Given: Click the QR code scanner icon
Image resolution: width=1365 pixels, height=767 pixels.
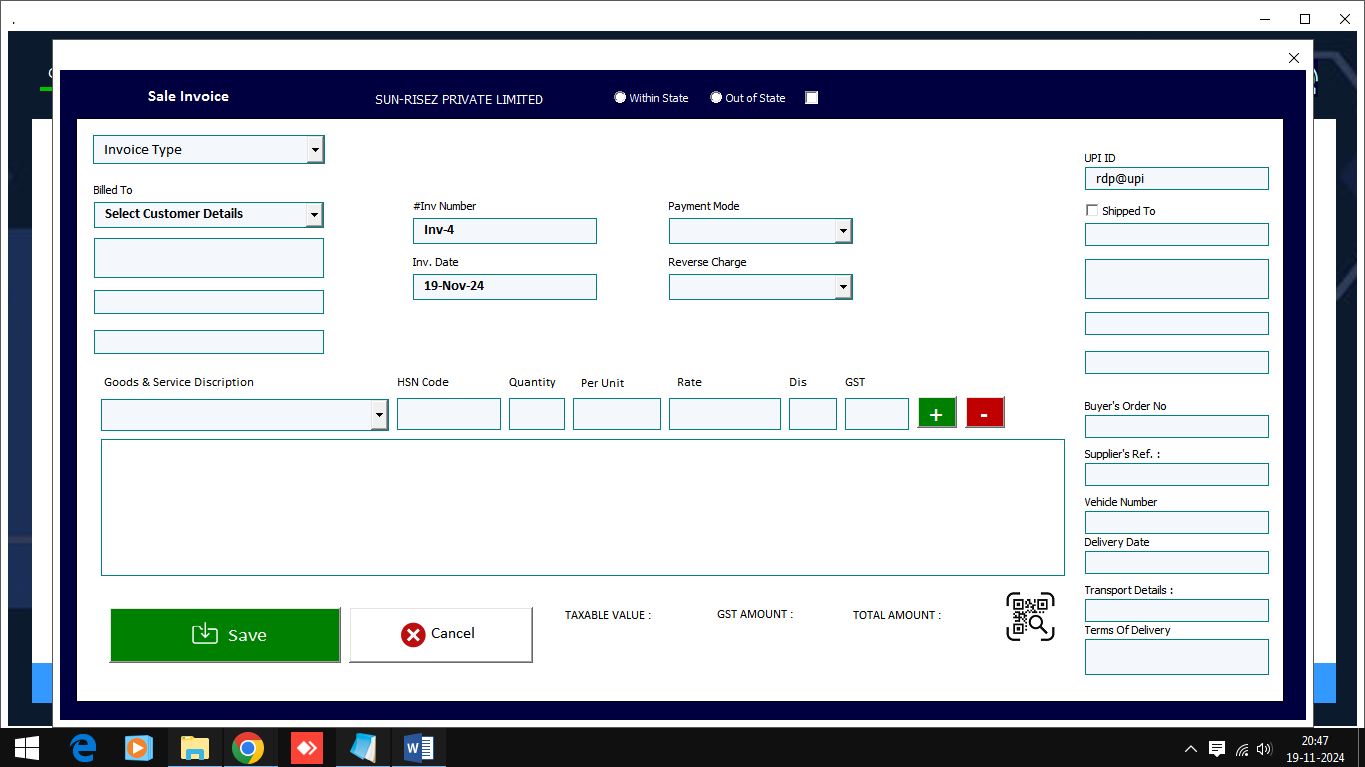Looking at the screenshot, I should coord(1030,616).
